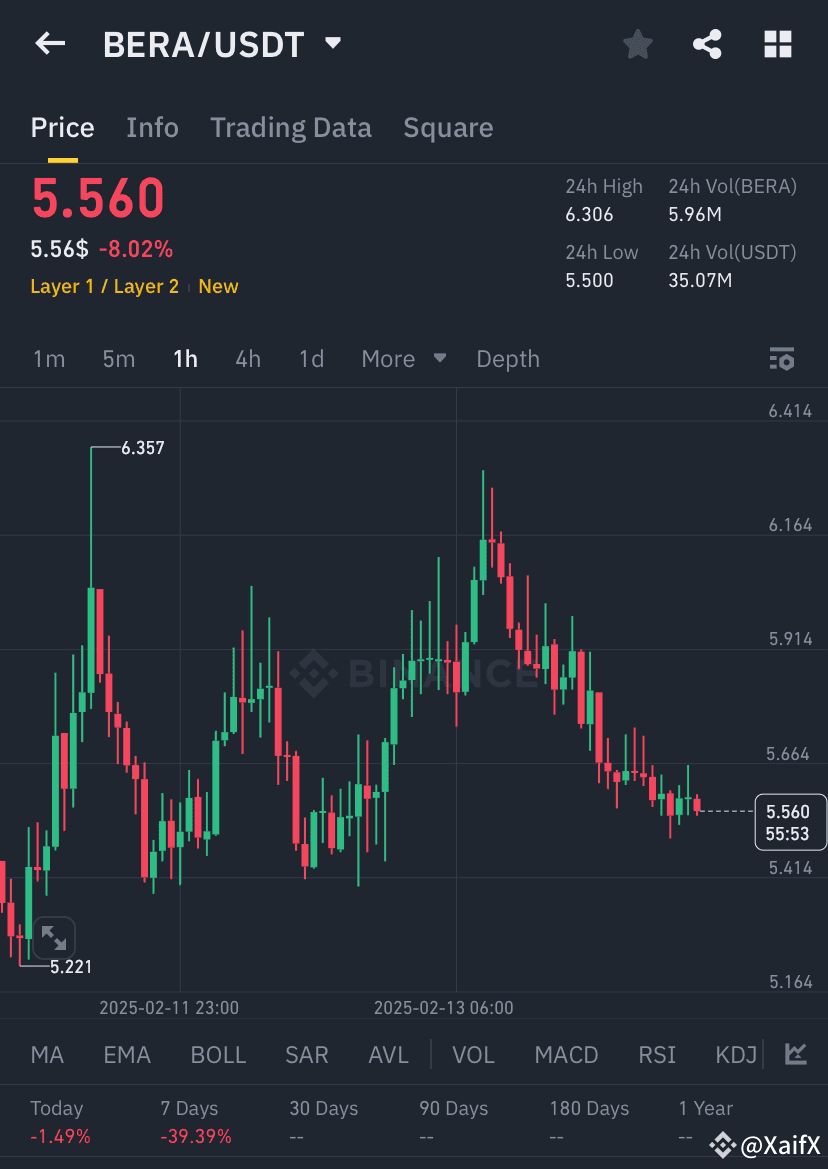Open the Trading Data tab
The width and height of the screenshot is (828, 1169).
pyautogui.click(x=291, y=127)
